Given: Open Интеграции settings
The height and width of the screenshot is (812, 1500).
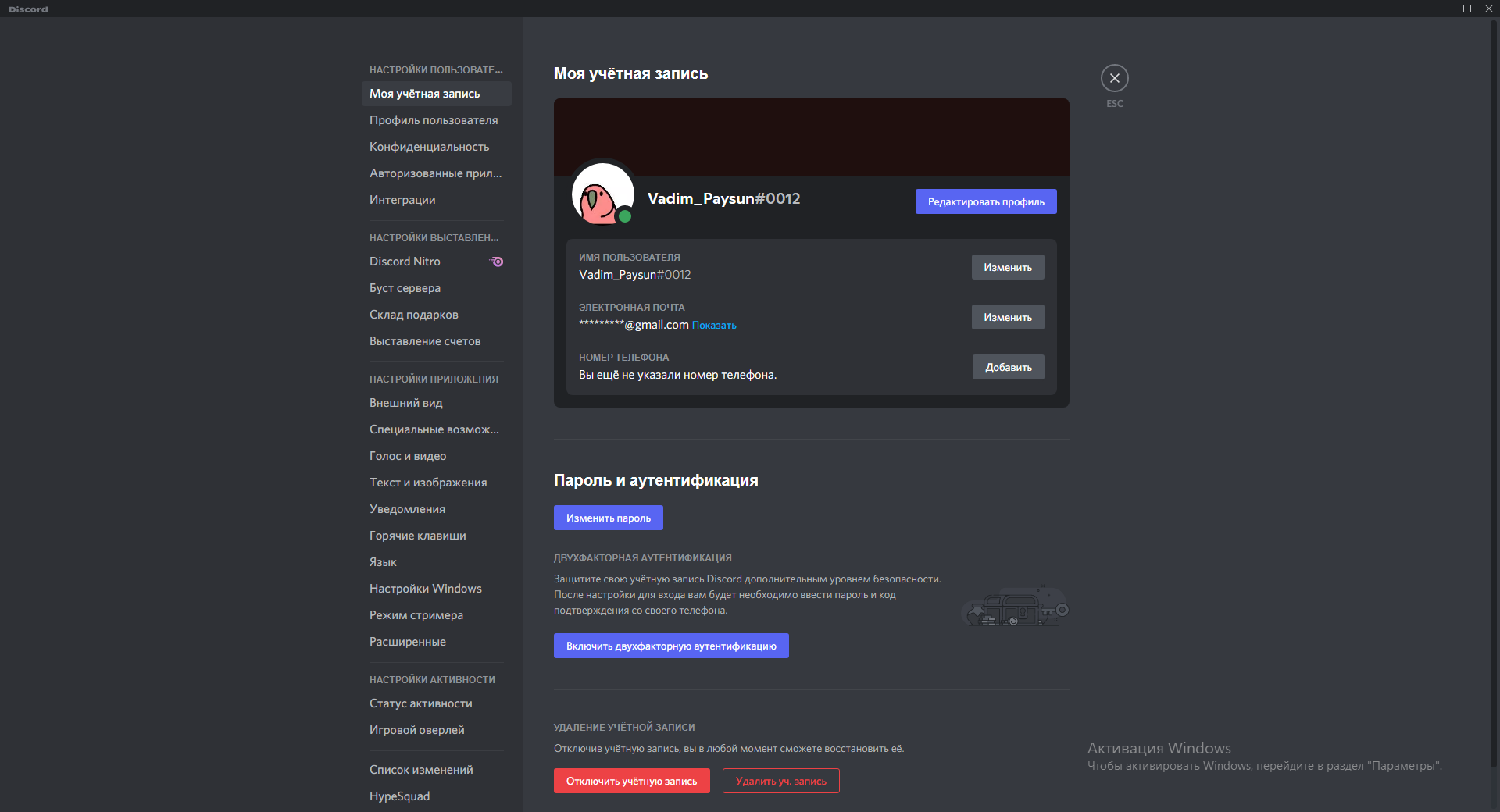Looking at the screenshot, I should coord(436,200).
